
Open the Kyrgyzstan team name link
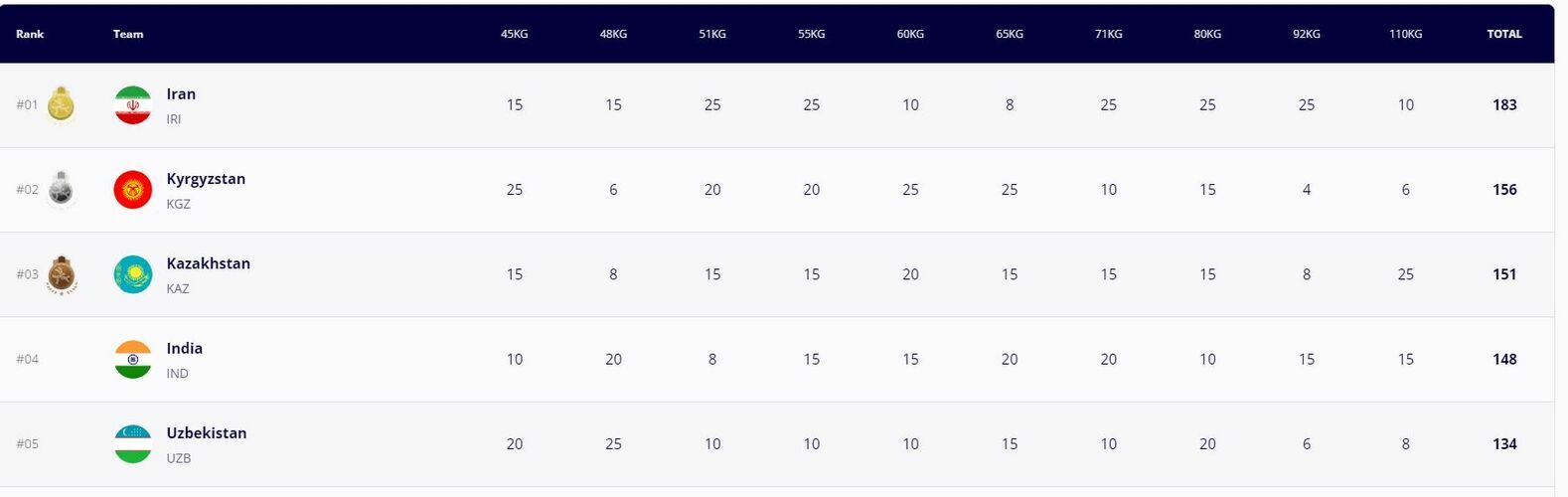pos(206,179)
